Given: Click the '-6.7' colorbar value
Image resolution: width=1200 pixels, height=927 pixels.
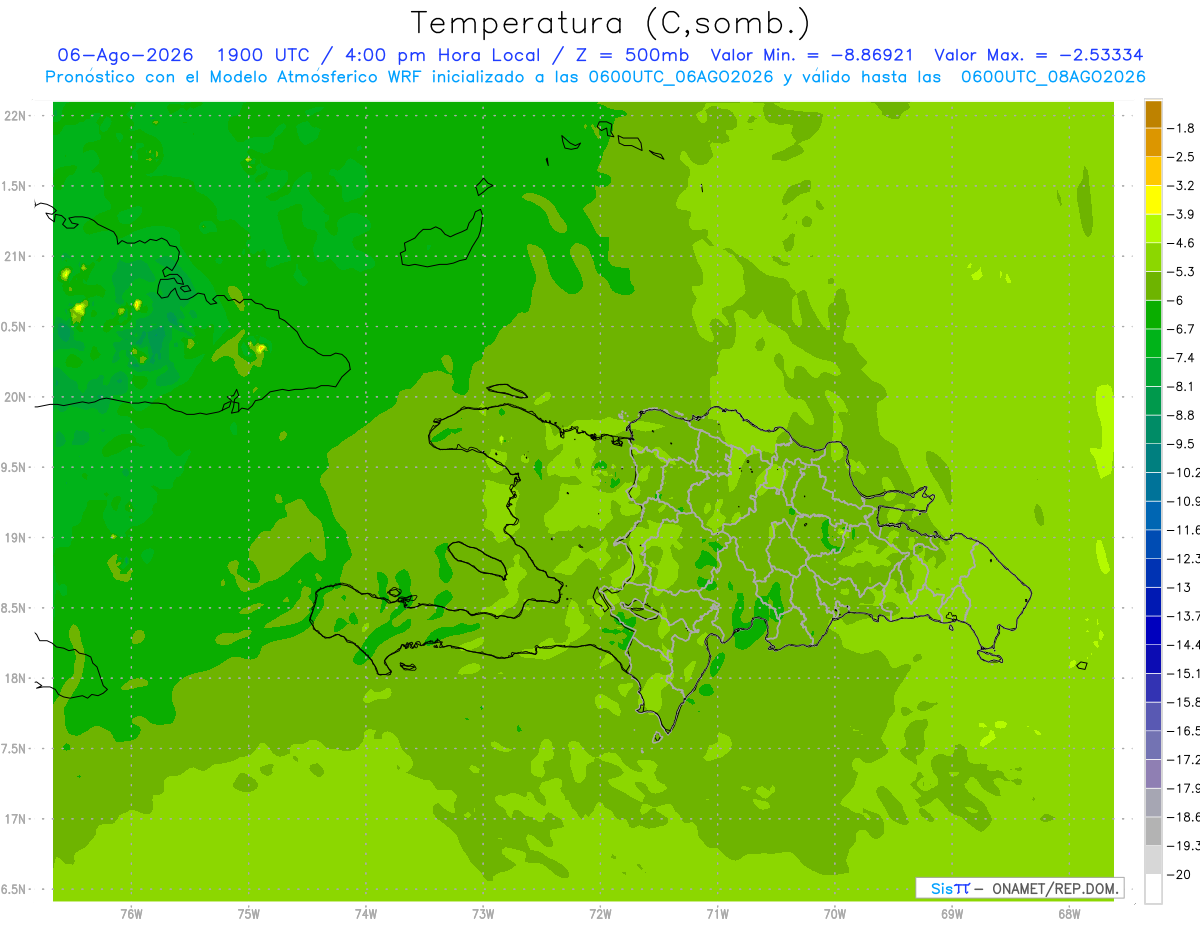Looking at the screenshot, I should [1182, 329].
